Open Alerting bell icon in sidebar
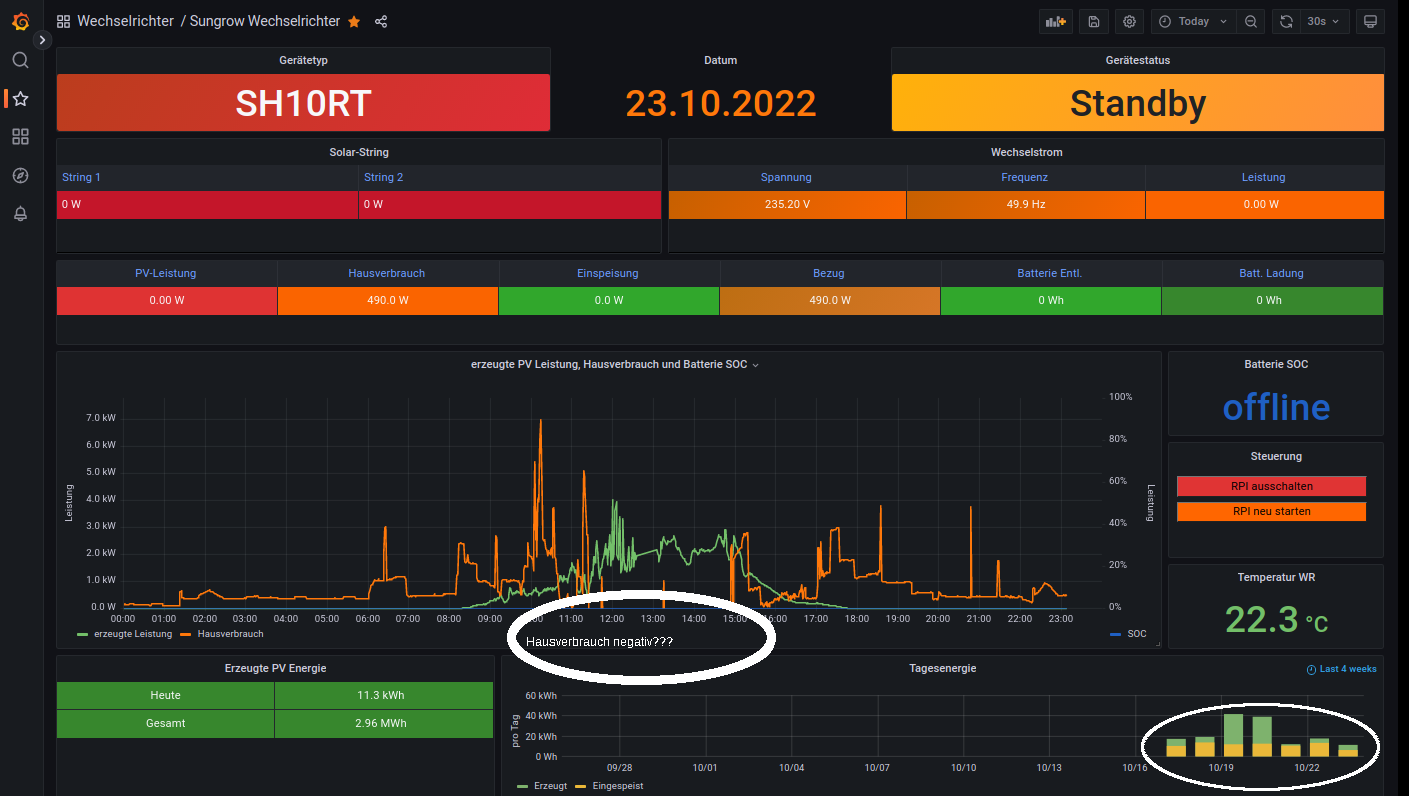The image size is (1409, 796). tap(20, 214)
